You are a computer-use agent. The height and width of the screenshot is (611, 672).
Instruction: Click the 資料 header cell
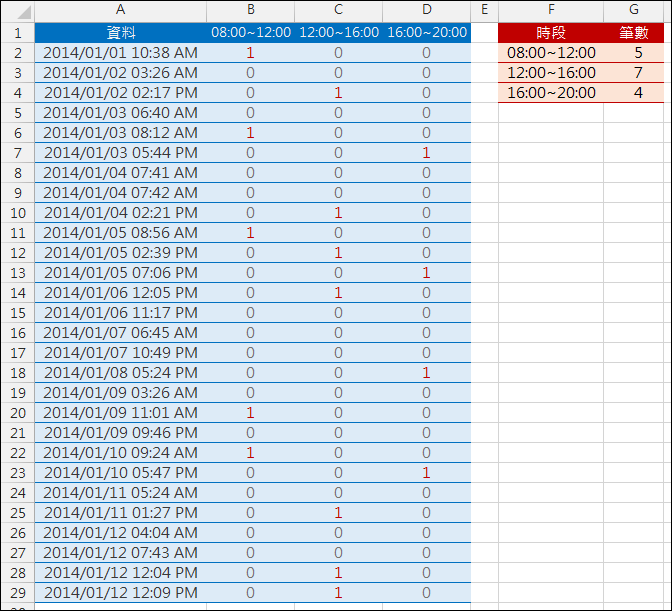point(120,33)
